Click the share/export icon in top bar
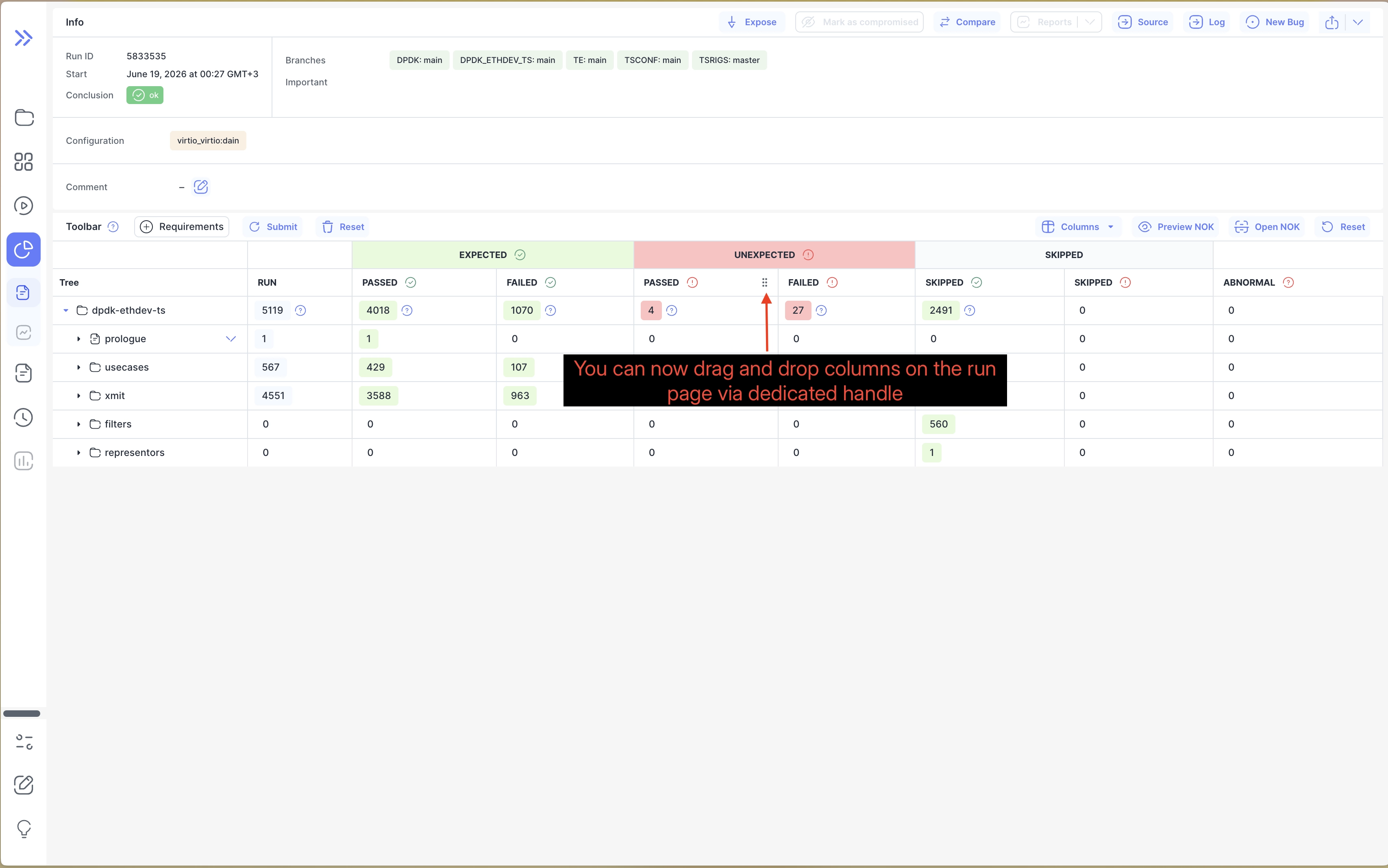Viewport: 1388px width, 868px height. pos(1332,22)
